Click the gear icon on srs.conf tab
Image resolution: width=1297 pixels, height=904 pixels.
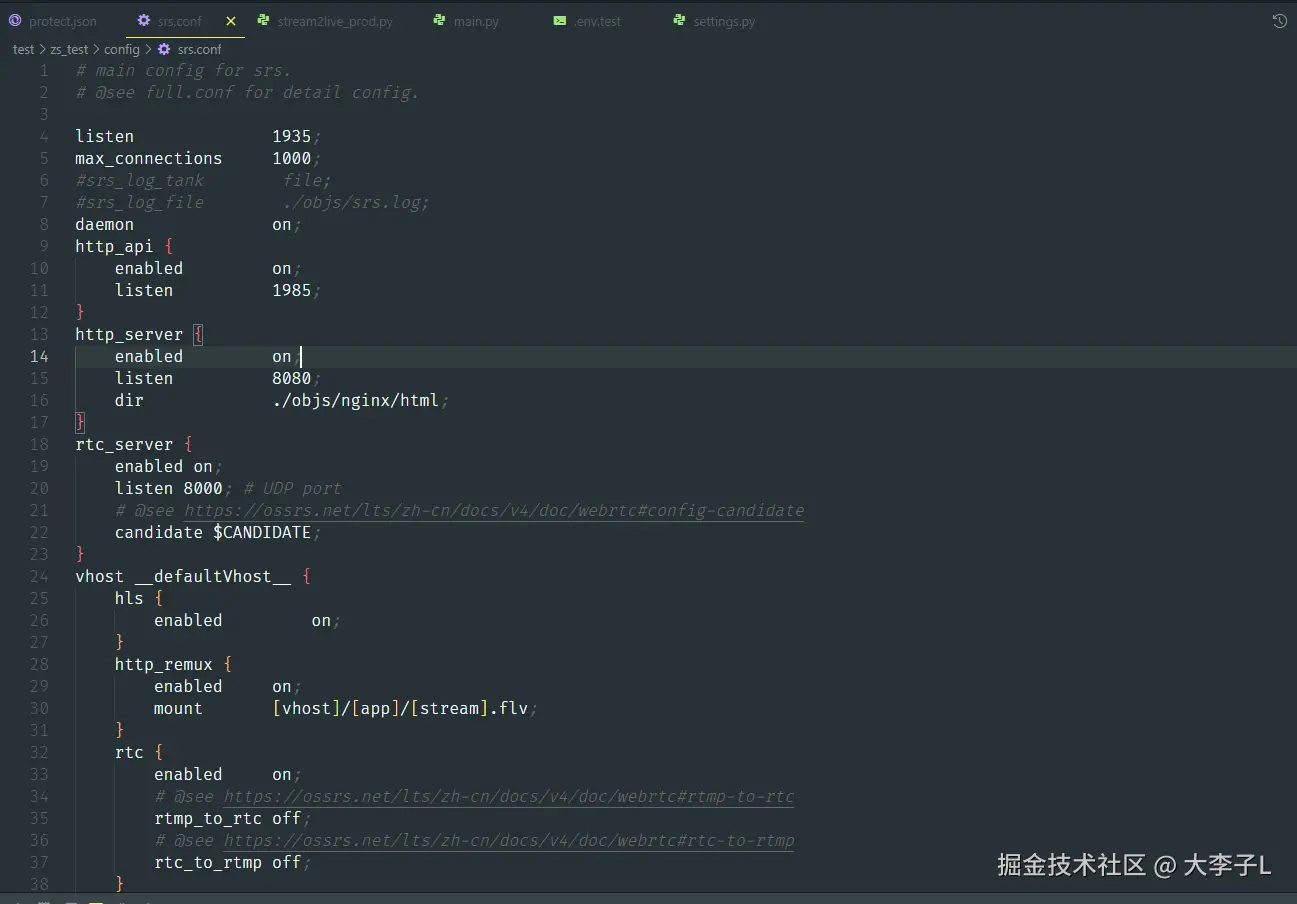tap(144, 21)
